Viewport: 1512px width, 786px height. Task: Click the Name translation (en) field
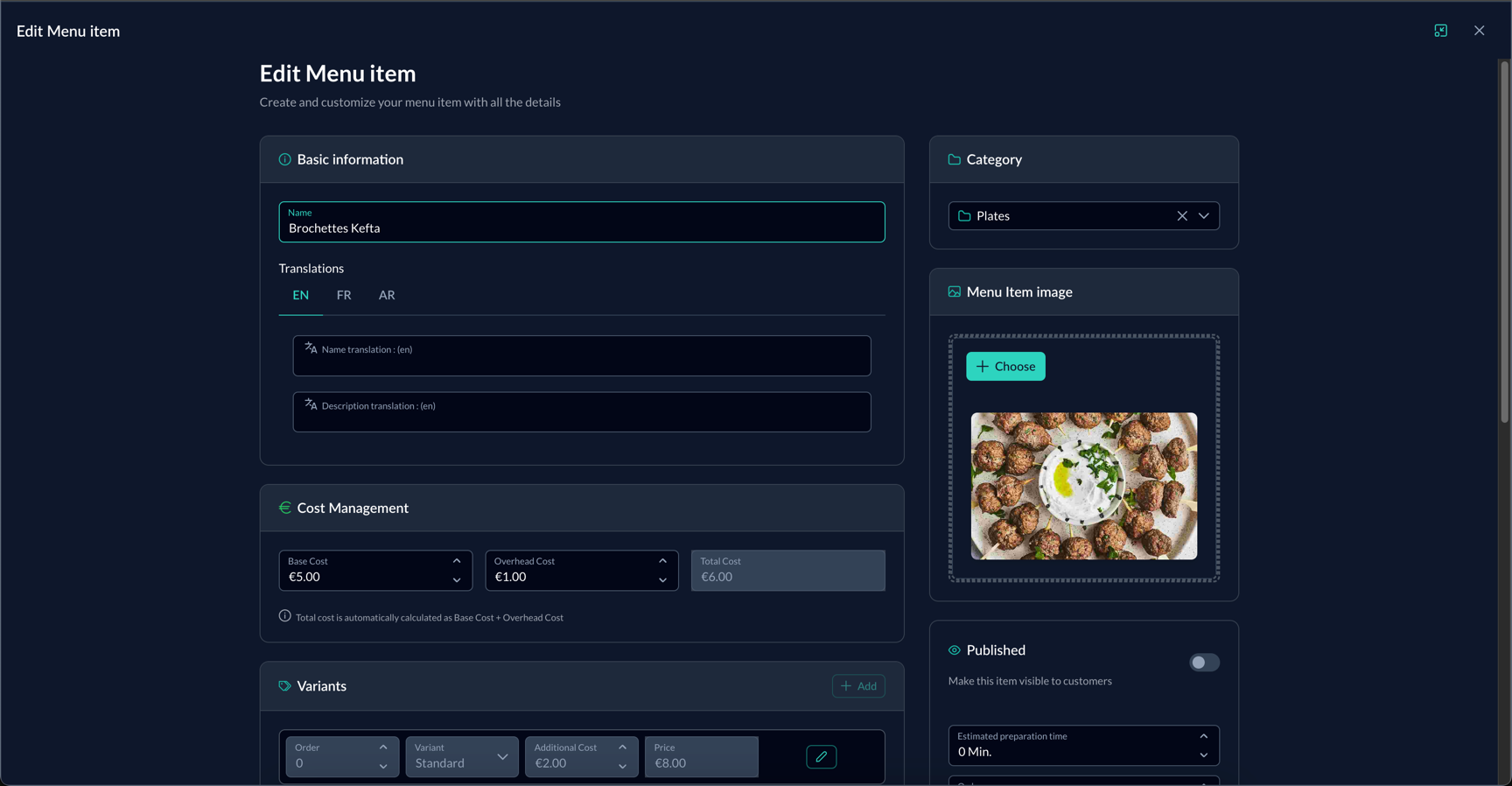coord(582,356)
